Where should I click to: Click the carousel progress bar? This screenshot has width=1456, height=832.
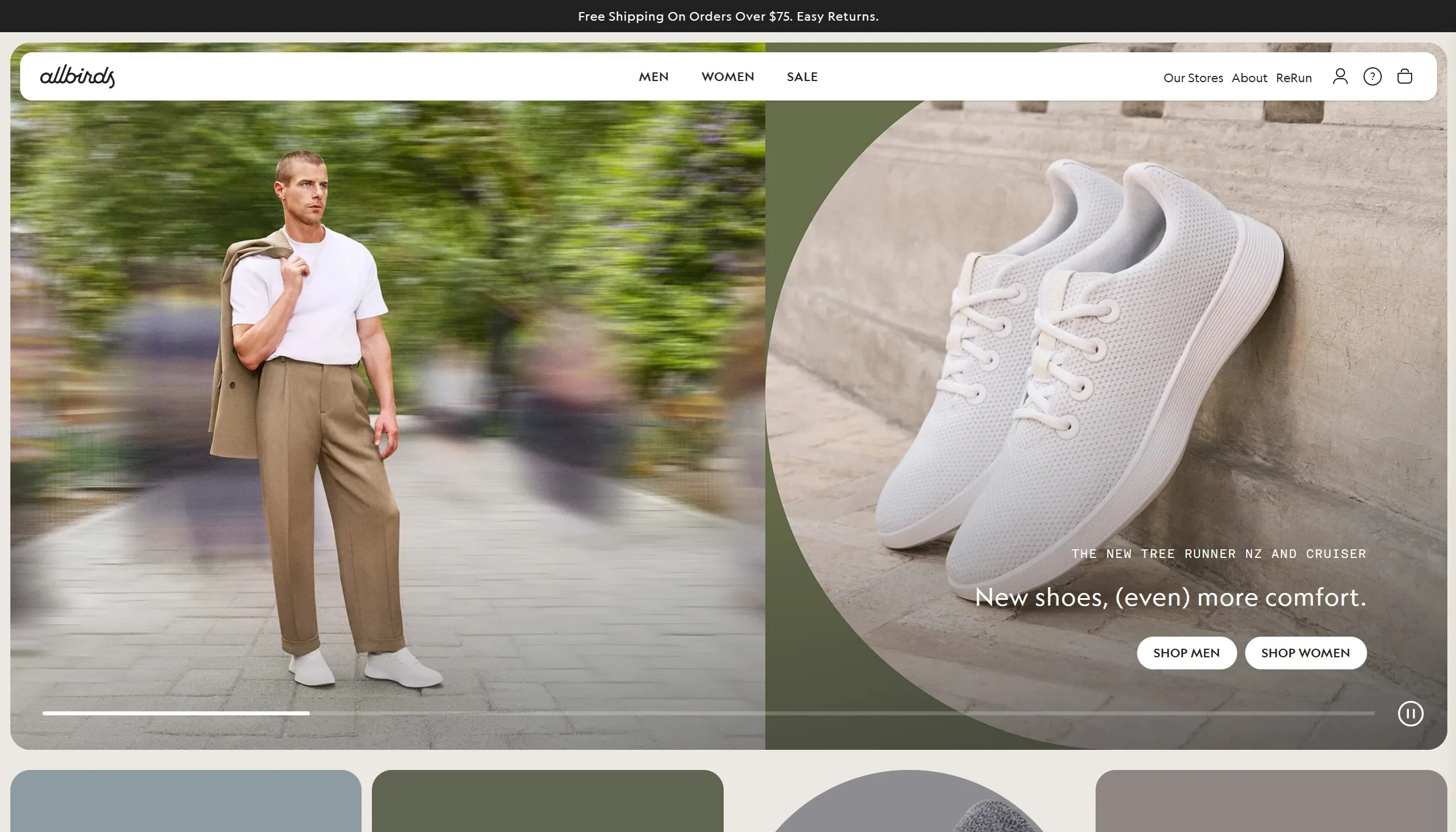708,713
